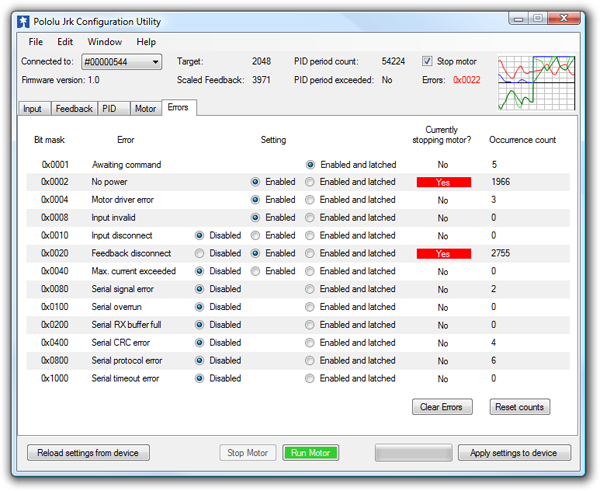This screenshot has width=600, height=491.
Task: Switch to the Motor tab
Action: point(145,108)
